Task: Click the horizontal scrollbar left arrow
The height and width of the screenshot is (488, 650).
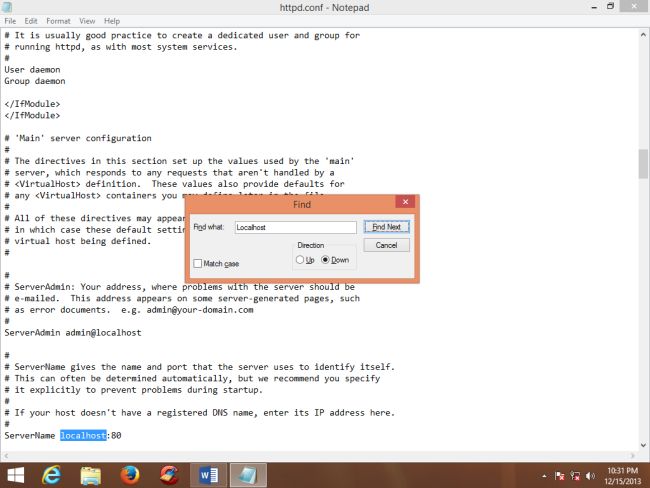Action: click(6, 456)
